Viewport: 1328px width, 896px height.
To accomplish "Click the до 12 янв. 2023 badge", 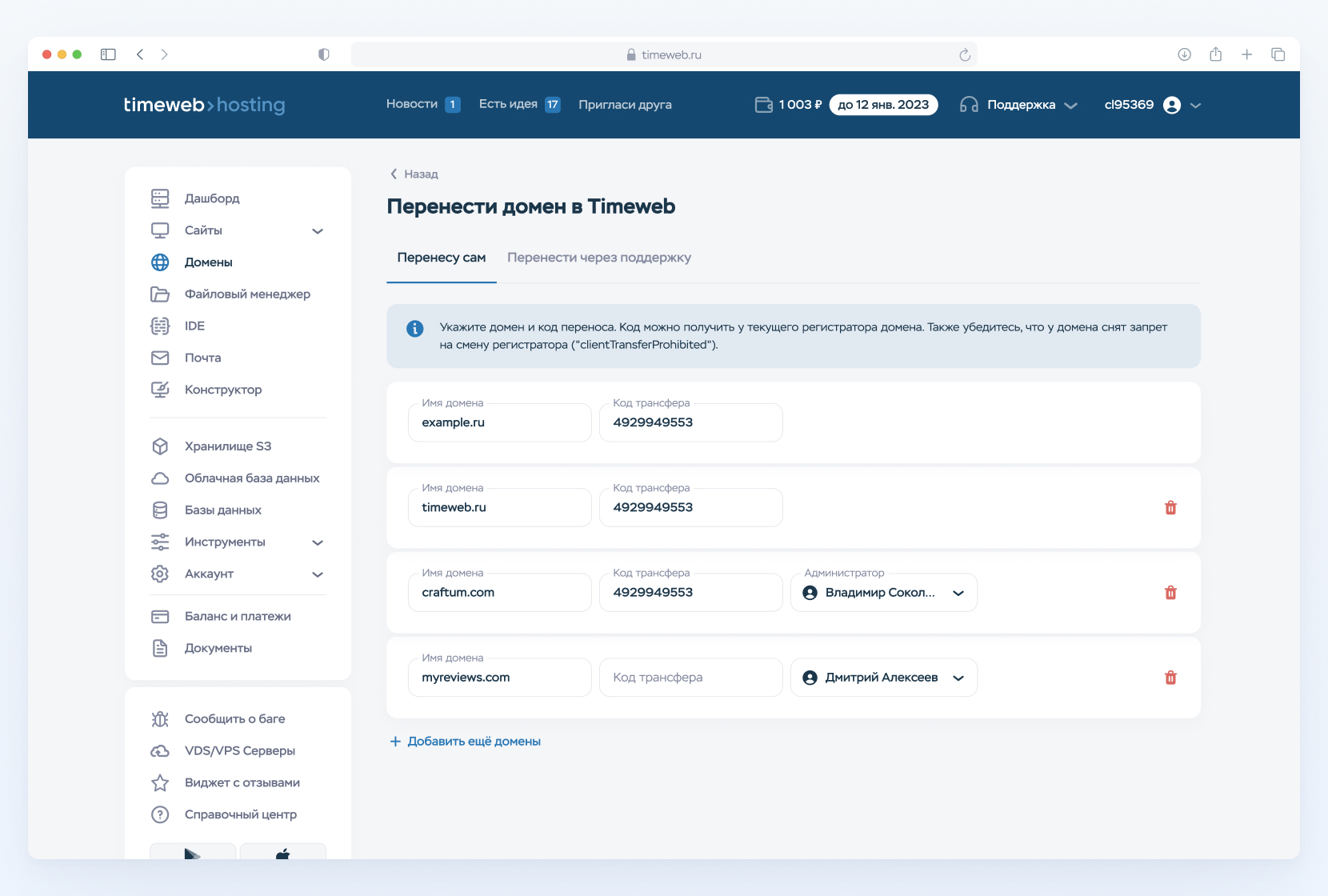I will 883,105.
